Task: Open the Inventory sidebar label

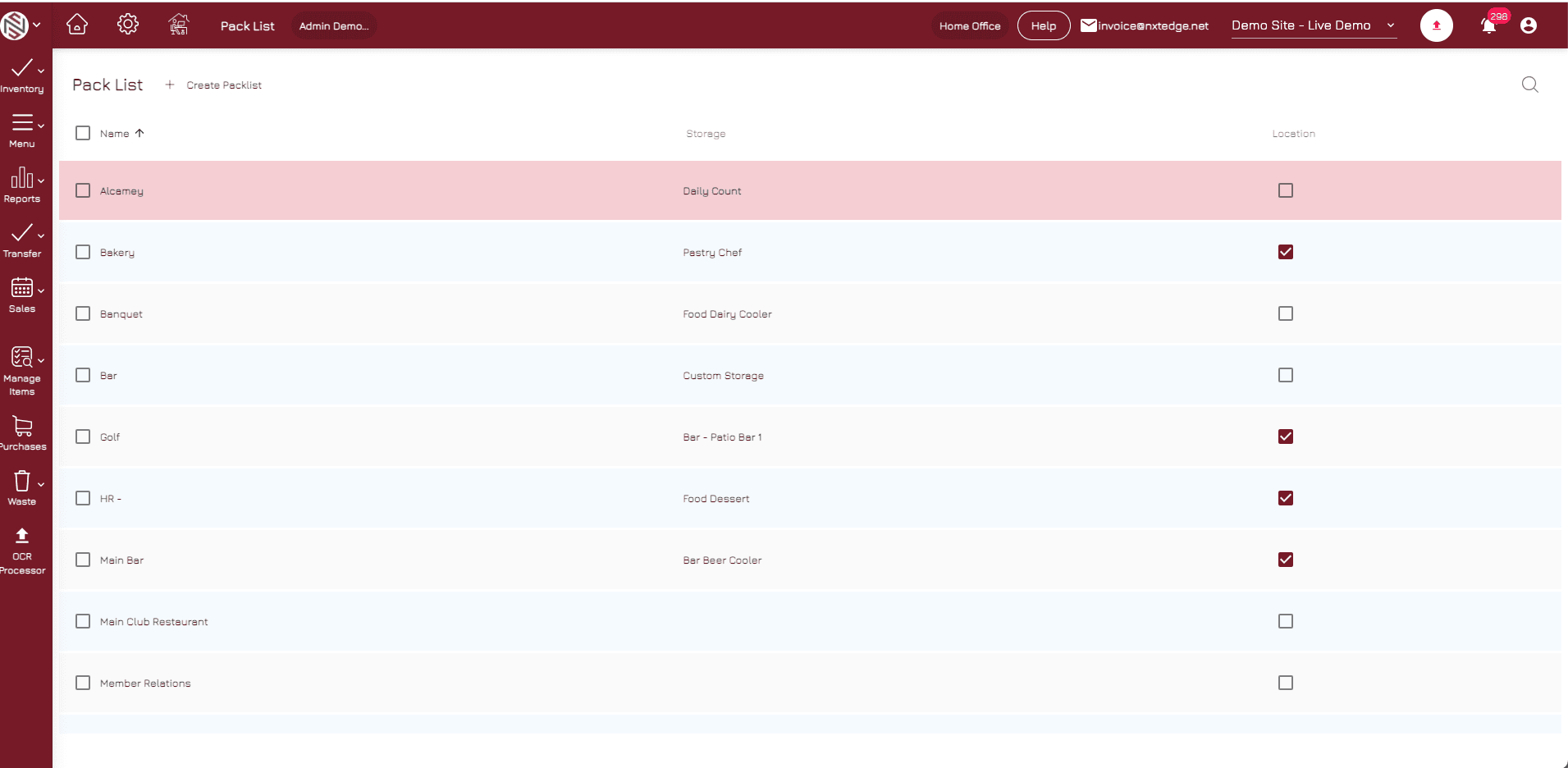Action: coord(22,89)
